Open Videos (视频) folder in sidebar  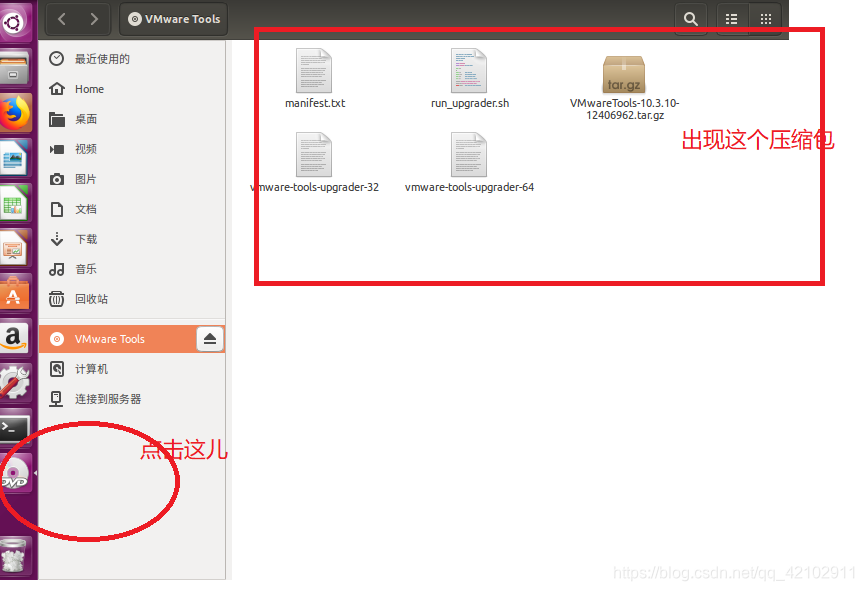(x=132, y=149)
